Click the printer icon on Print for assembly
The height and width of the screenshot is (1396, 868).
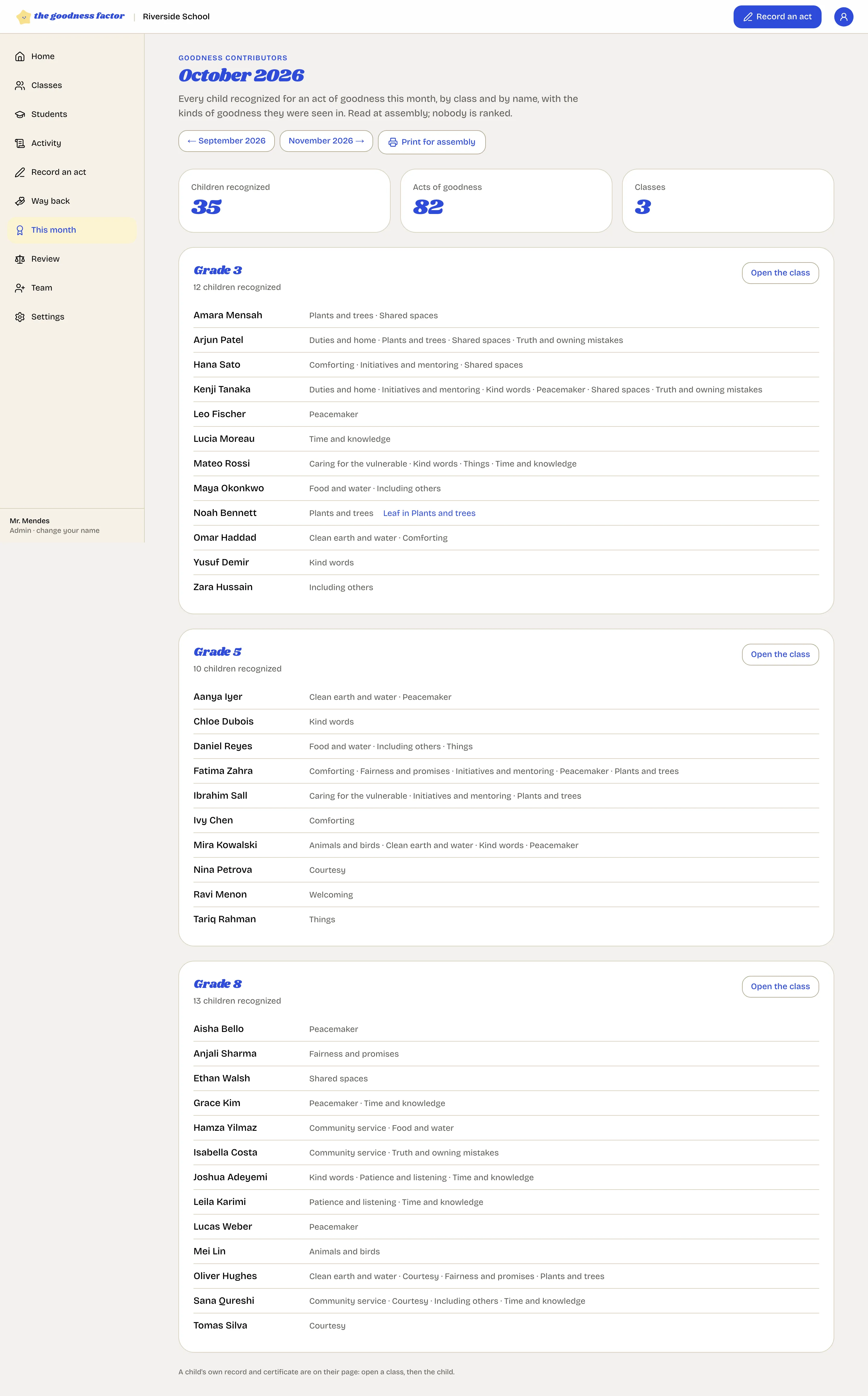click(x=393, y=142)
